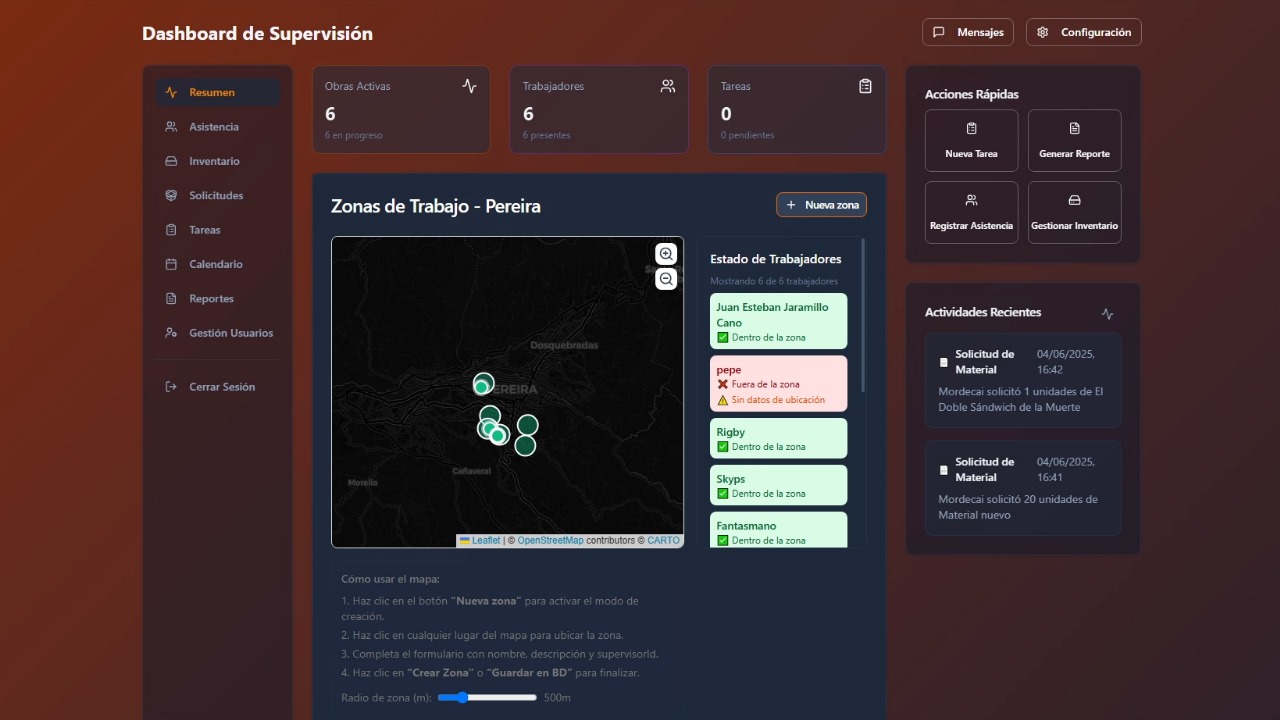Open Calendario from the sidebar
Viewport: 1280px width, 720px height.
pyautogui.click(x=216, y=264)
